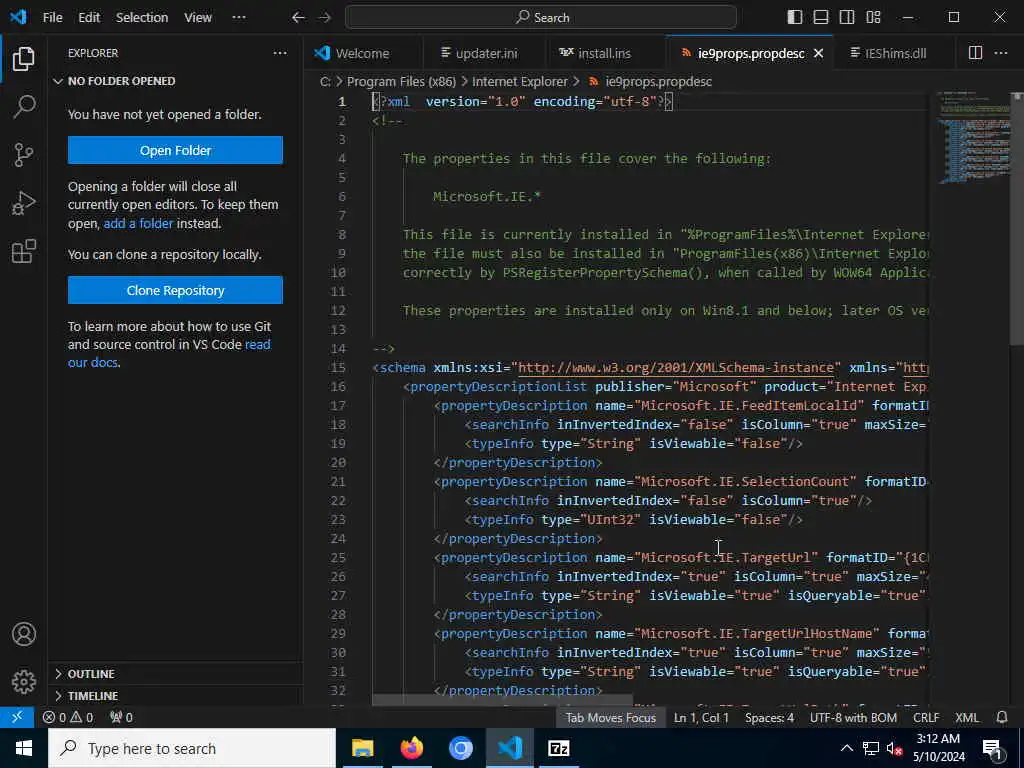Click Ln 1, Col 1 status item
Screen dimensions: 1024x768
click(x=701, y=717)
